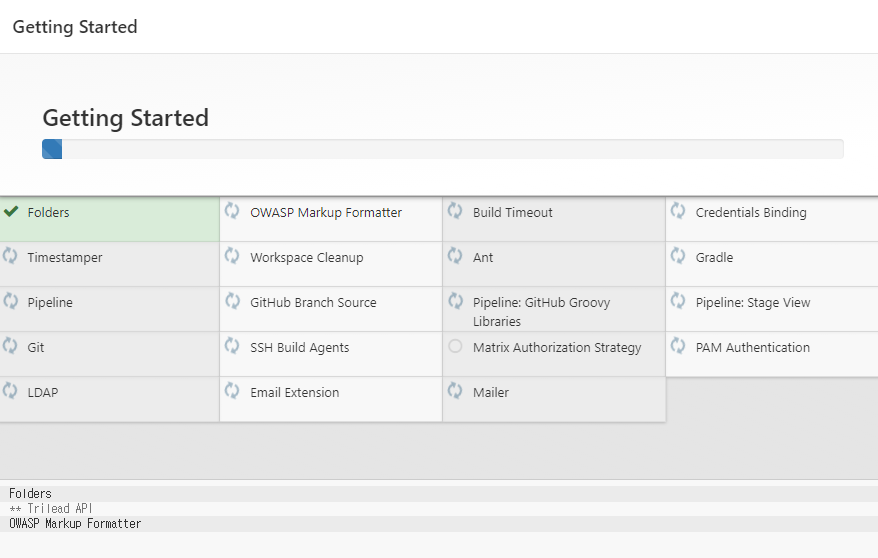Click the spinner icon beside Email Extension
878x558 pixels.
click(x=232, y=391)
